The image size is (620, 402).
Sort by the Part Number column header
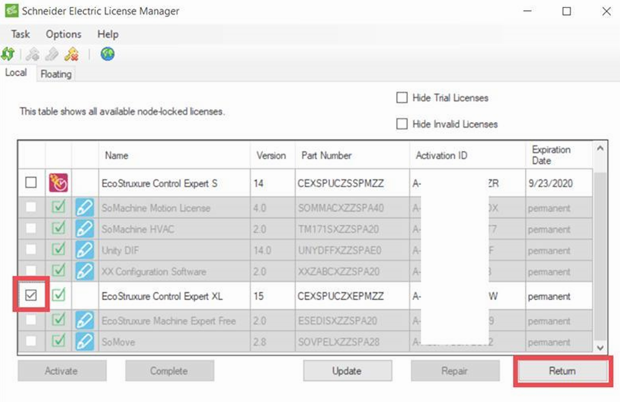tap(352, 155)
